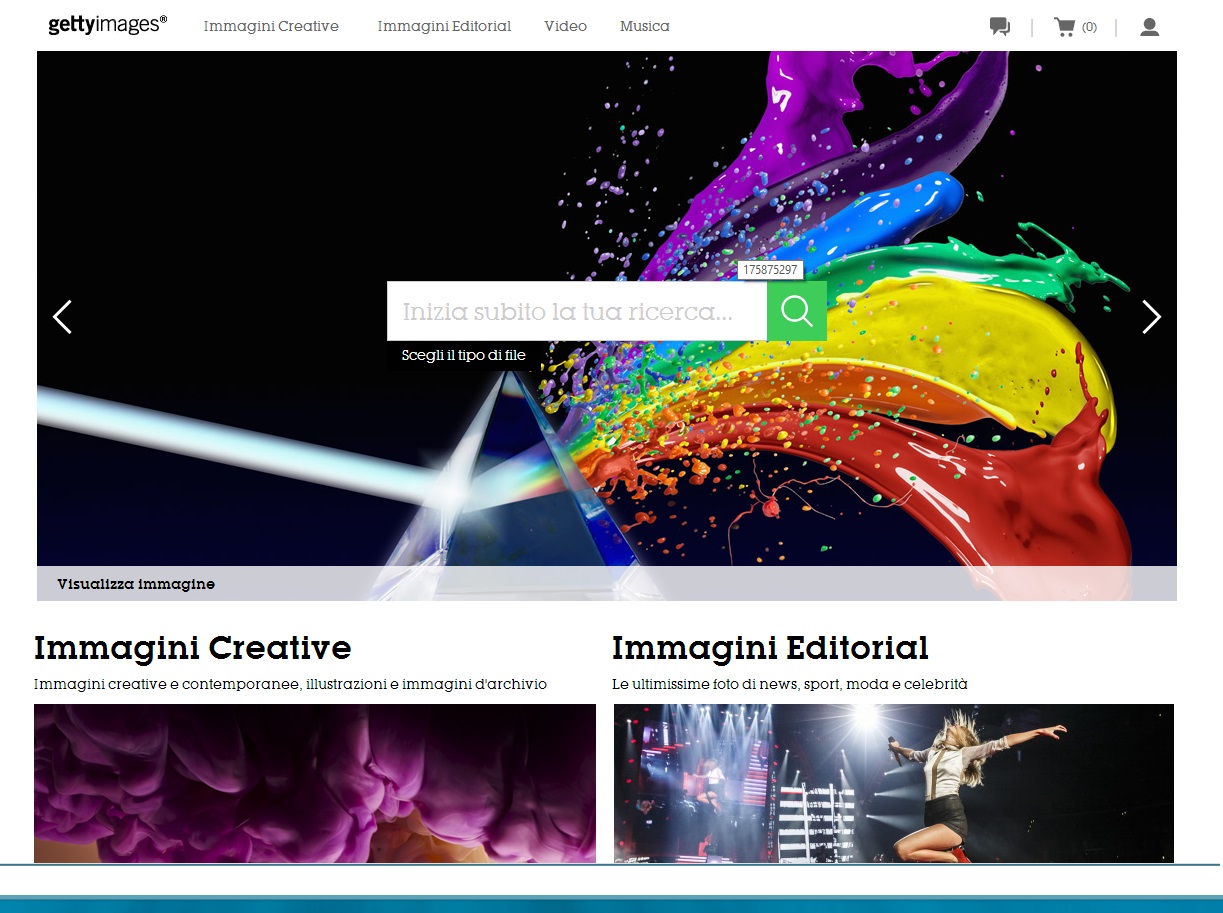Click the cart count (0)
1223x913 pixels.
click(1089, 27)
